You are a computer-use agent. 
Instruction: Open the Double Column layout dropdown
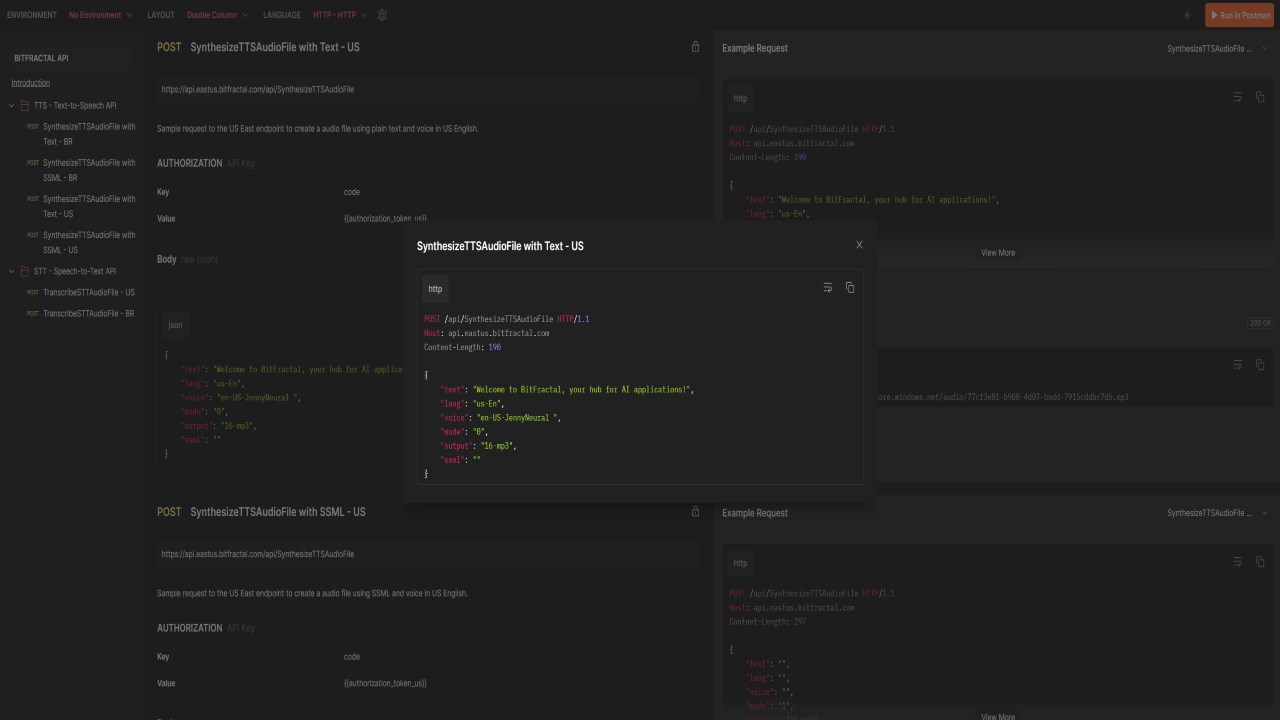click(x=216, y=15)
